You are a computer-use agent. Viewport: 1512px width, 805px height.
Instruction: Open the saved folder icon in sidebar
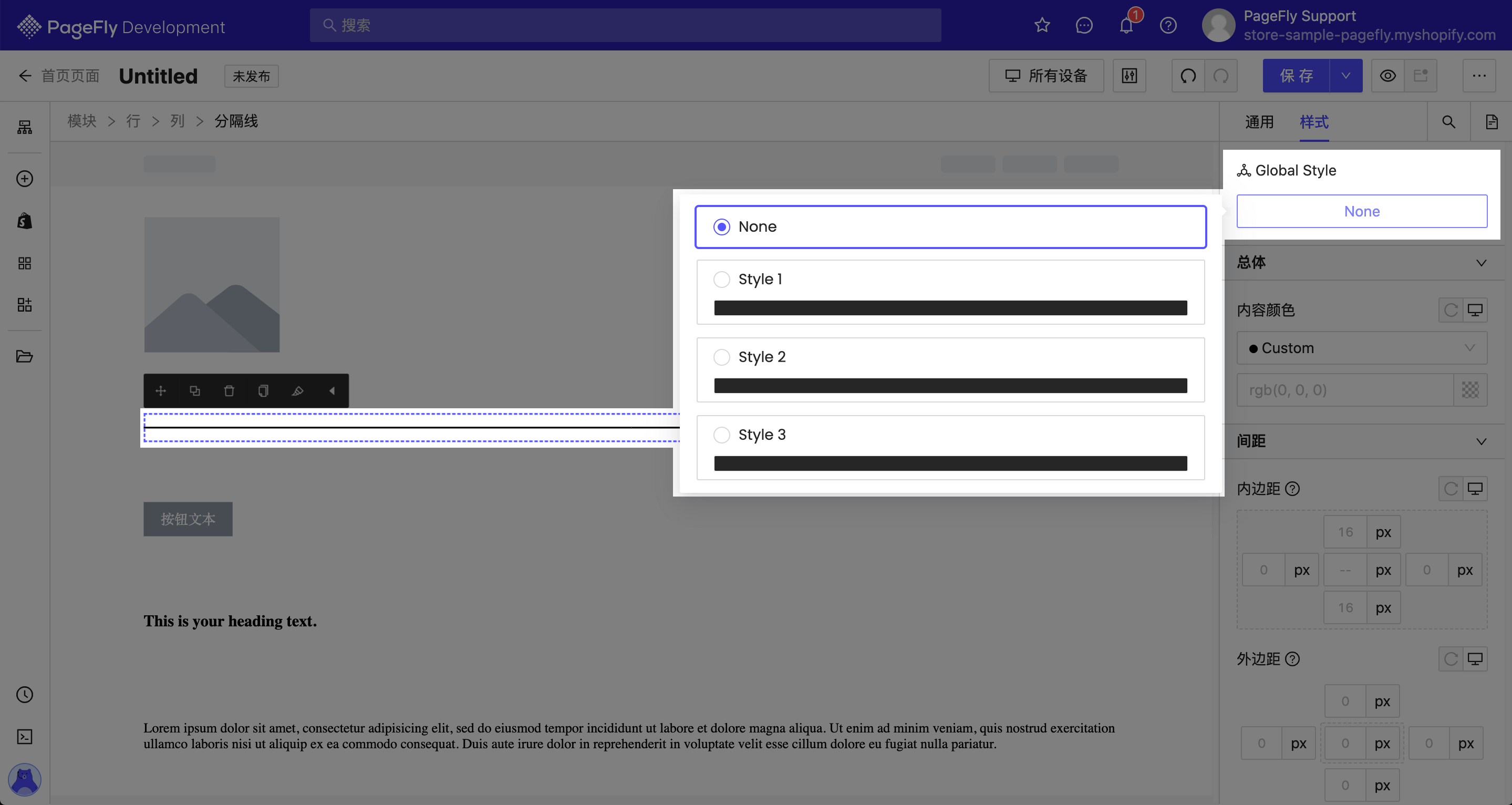[25, 356]
